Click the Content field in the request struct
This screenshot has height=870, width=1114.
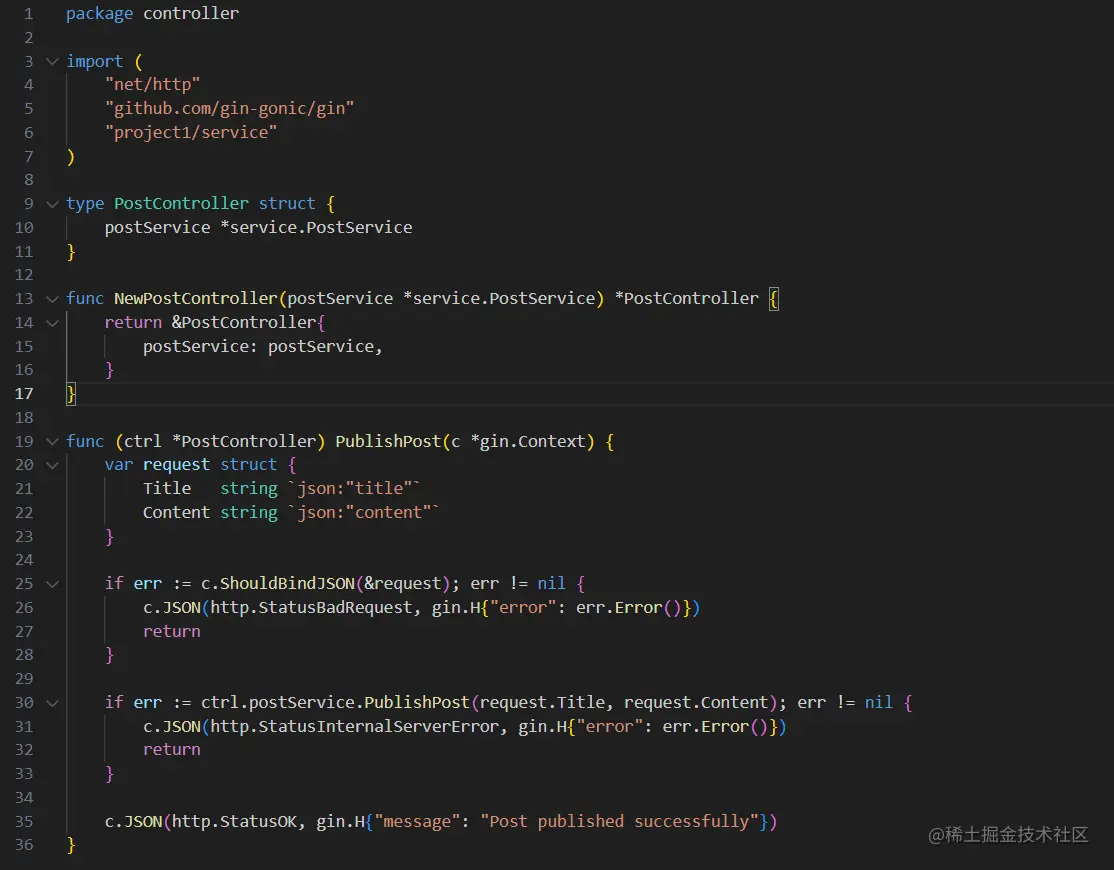176,513
